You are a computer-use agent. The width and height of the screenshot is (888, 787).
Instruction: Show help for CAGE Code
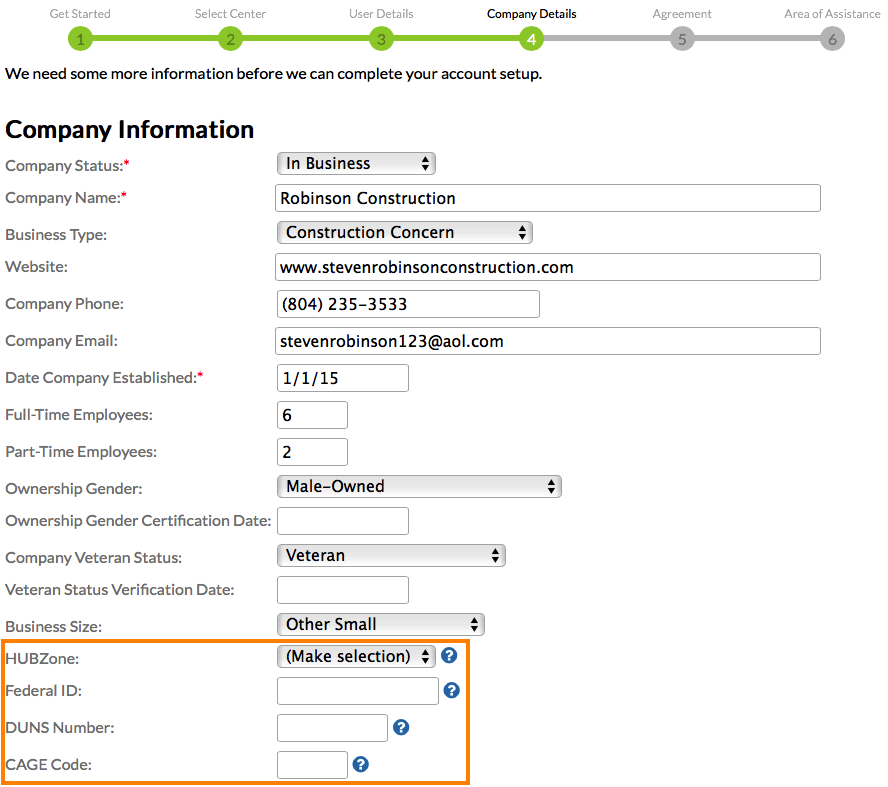pos(361,764)
